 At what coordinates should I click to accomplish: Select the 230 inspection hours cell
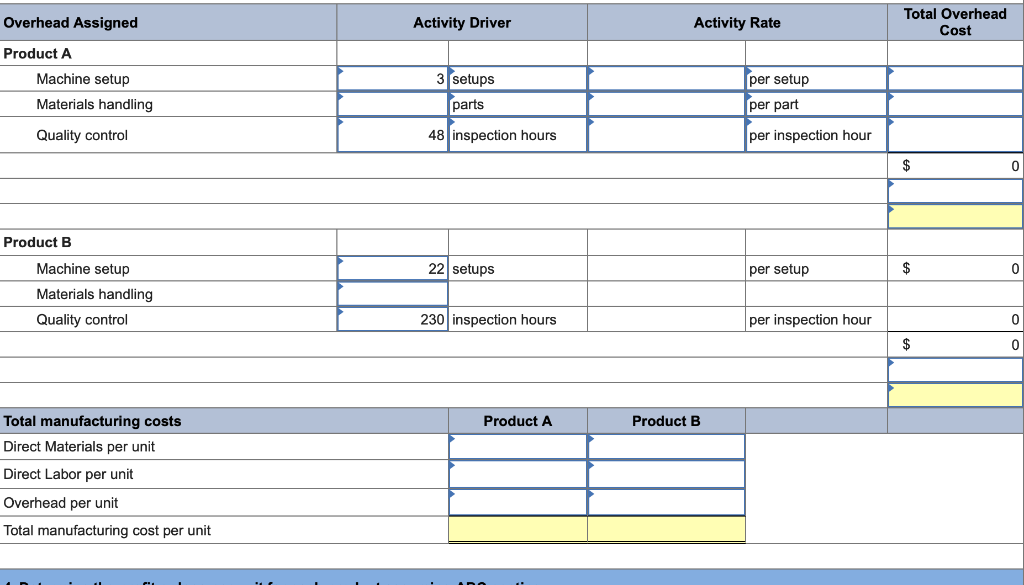(x=392, y=319)
